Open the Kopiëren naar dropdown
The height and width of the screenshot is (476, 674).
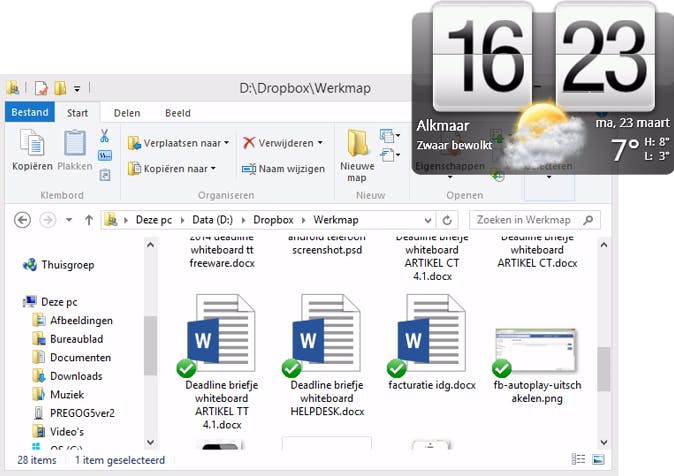(172, 169)
